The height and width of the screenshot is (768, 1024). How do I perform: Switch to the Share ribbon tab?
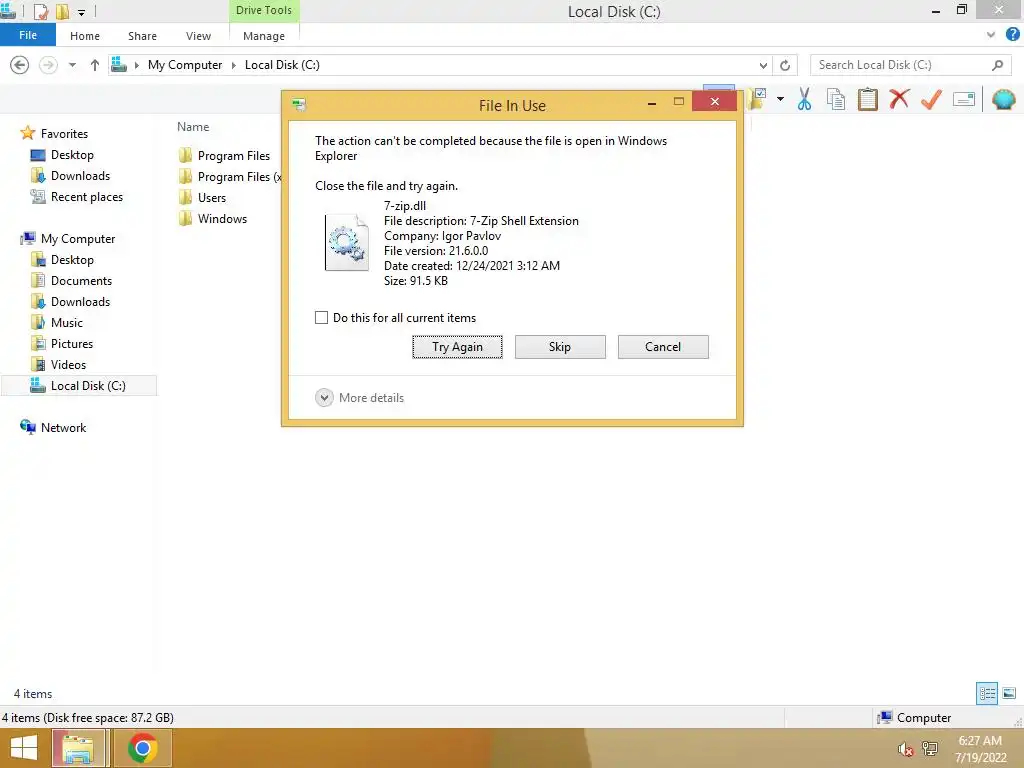tap(142, 36)
